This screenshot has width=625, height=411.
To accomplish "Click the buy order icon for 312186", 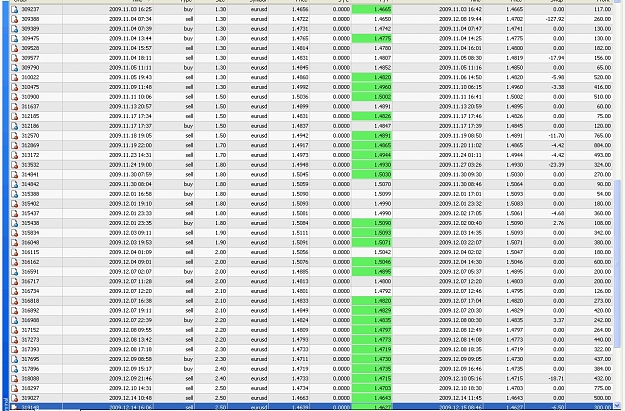I will click(x=14, y=126).
